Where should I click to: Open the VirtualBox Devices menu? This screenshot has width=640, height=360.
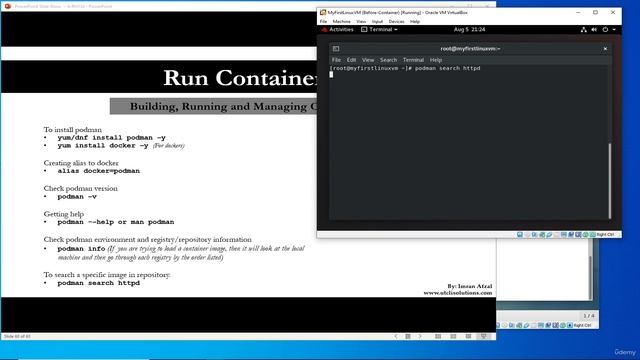tap(396, 21)
